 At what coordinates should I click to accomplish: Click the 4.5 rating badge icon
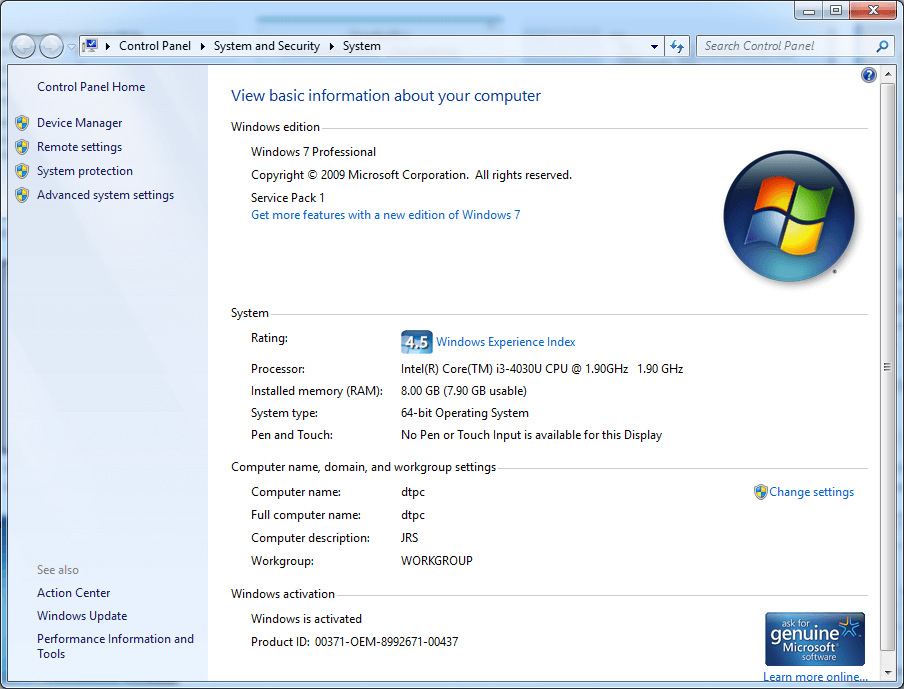click(x=416, y=342)
